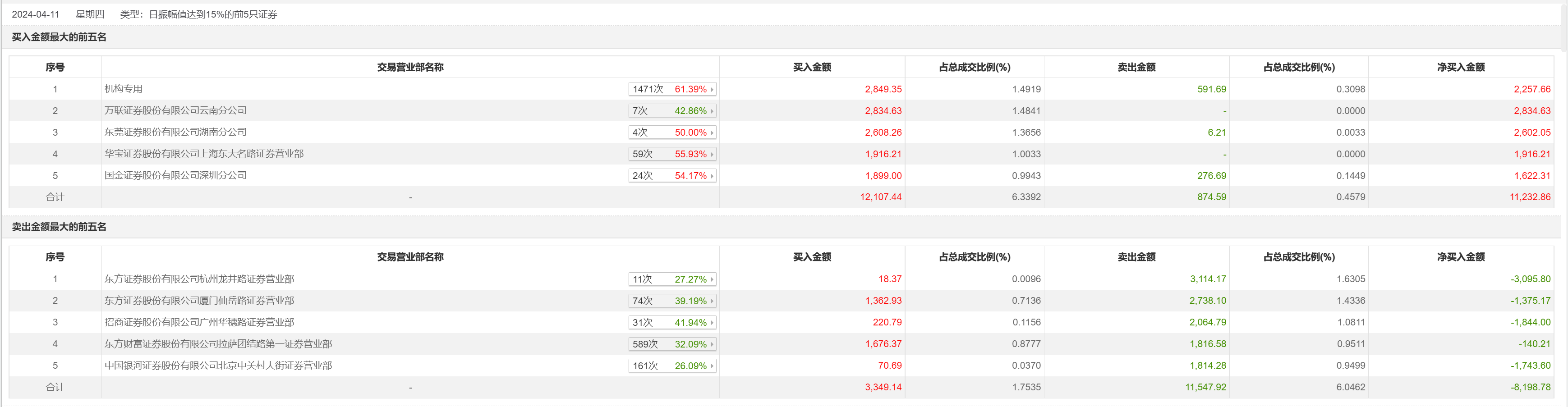Open 东莞证券股份有限公司湖南分公司 link
The height and width of the screenshot is (407, 1568).
point(175,132)
